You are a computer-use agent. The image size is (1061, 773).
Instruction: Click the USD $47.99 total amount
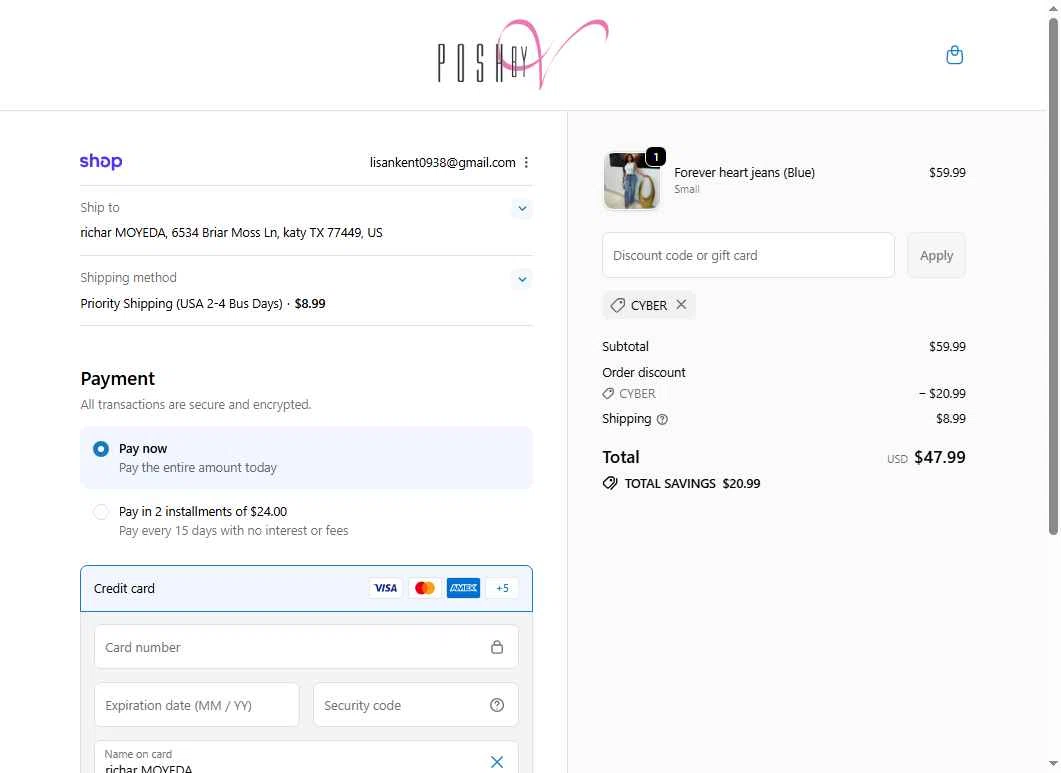(x=926, y=458)
